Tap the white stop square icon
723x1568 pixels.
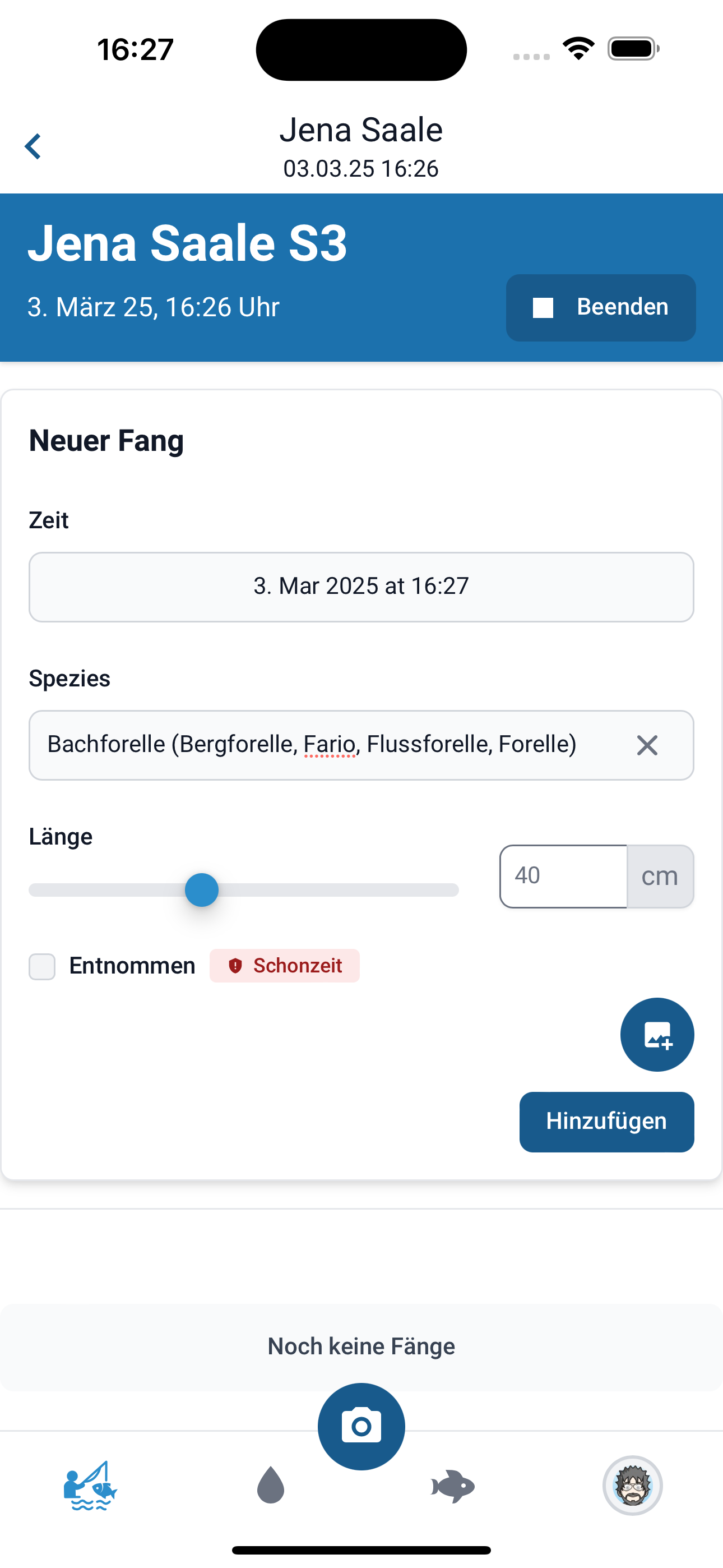pos(543,308)
